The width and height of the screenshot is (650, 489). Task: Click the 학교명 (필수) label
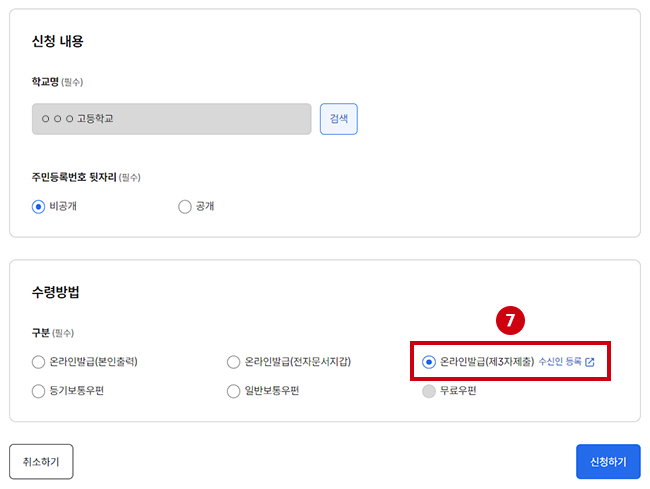(x=57, y=82)
